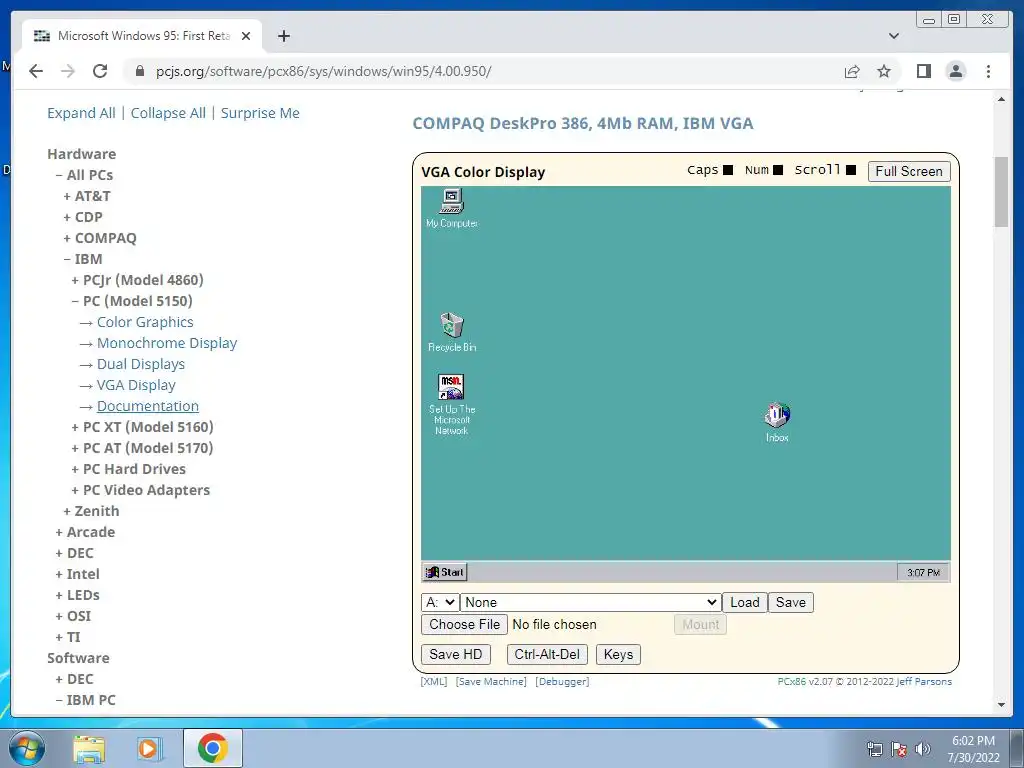Click the address bar URL
Viewport: 1024px width, 768px height.
pos(323,71)
